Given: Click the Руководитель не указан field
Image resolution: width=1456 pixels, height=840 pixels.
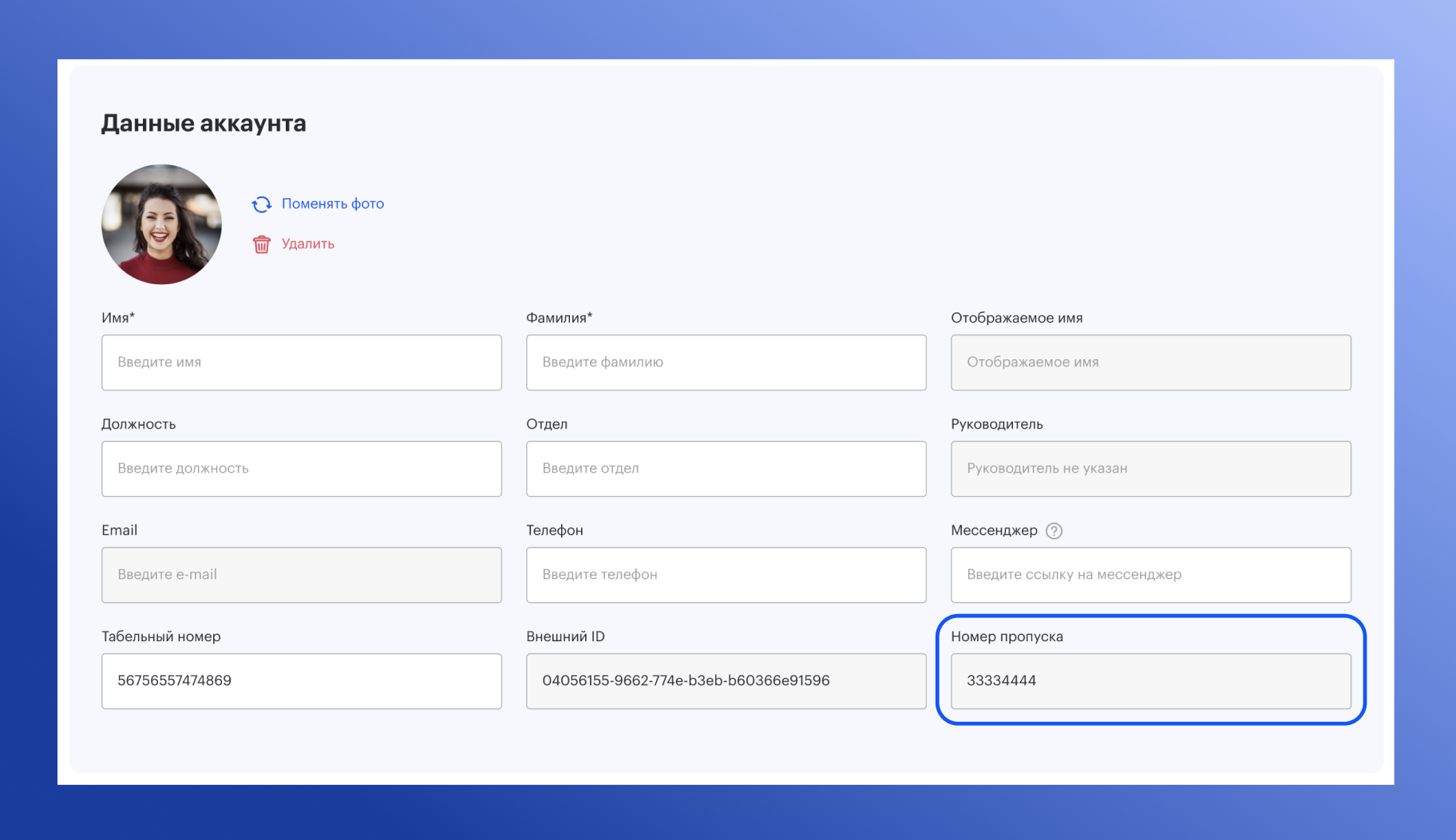Looking at the screenshot, I should pos(1151,469).
